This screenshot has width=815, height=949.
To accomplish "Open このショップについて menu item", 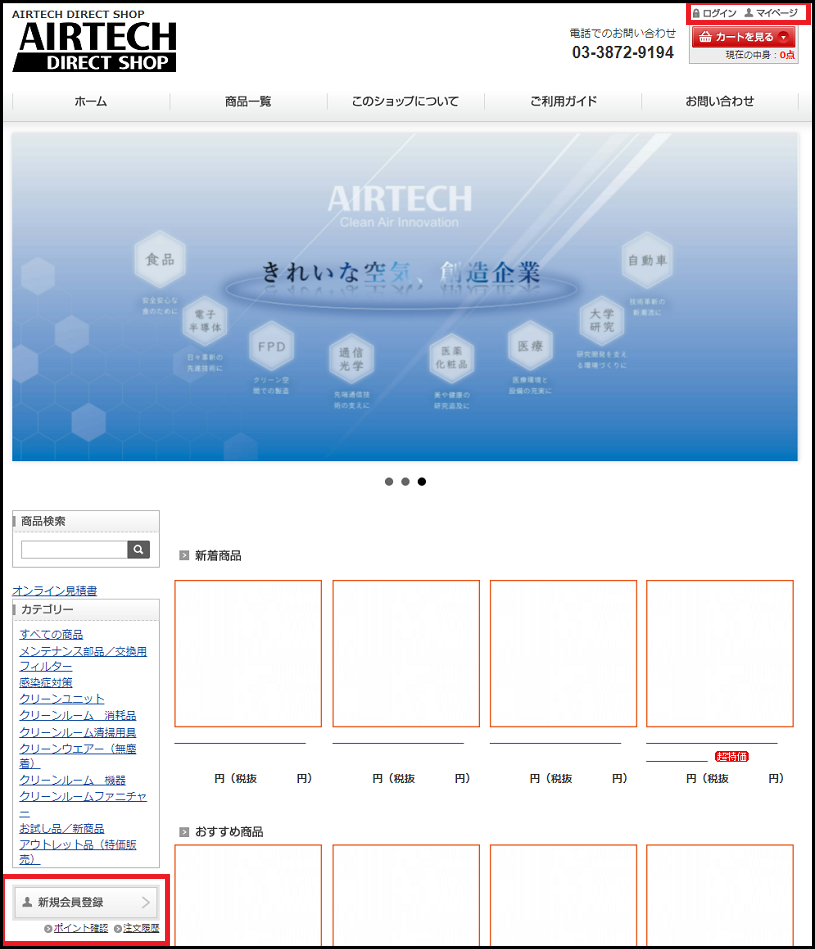I will point(405,101).
